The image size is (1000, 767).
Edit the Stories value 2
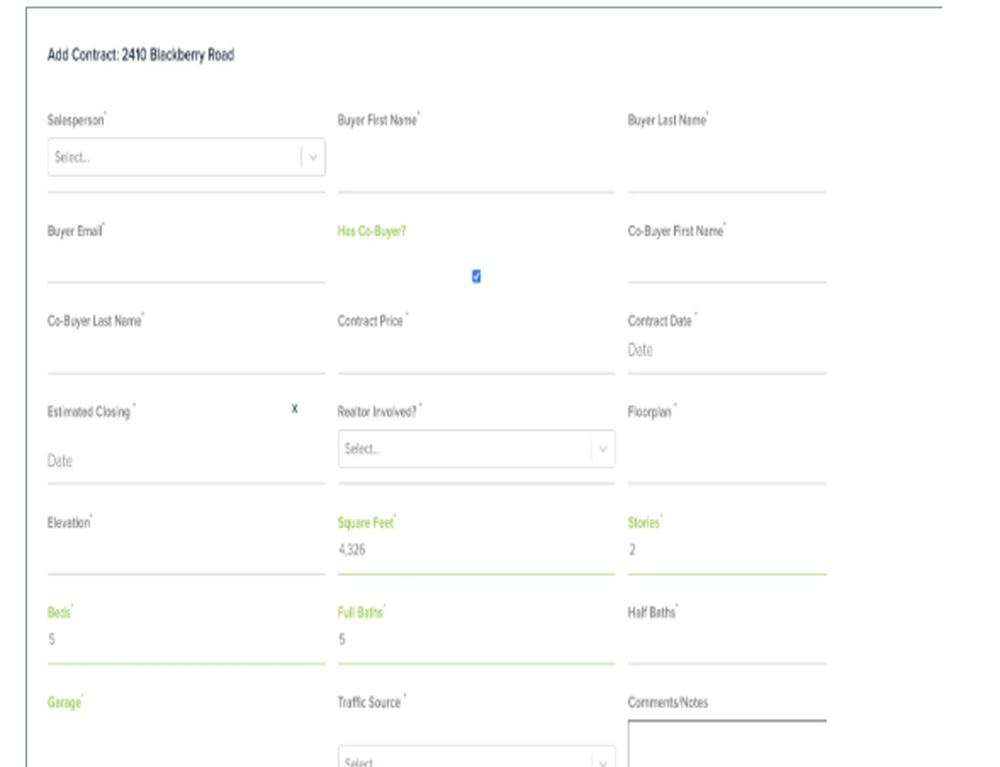coord(727,550)
